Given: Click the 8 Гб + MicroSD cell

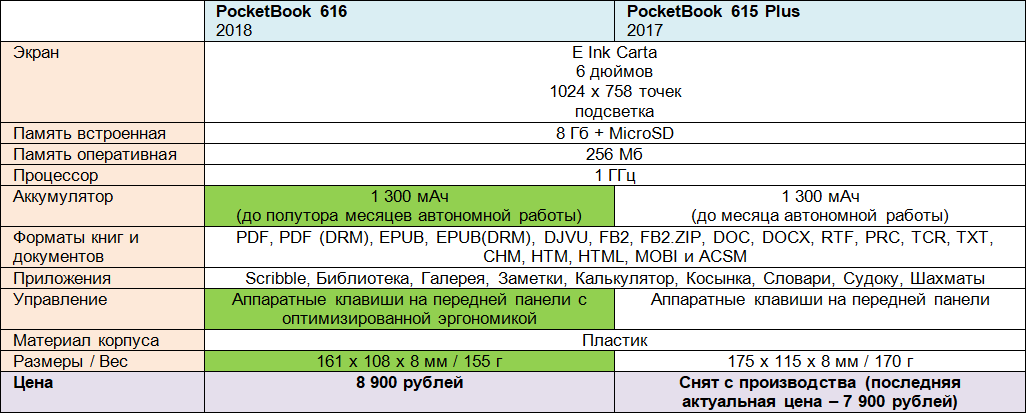Looking at the screenshot, I should click(615, 134).
